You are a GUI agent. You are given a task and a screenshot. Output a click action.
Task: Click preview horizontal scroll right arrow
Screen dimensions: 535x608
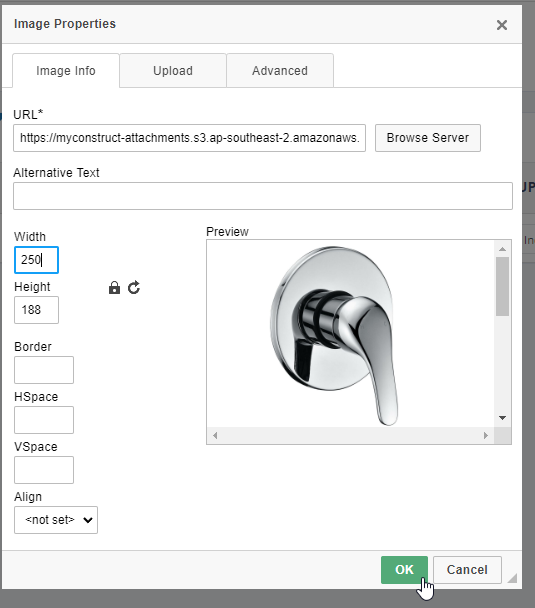click(486, 435)
